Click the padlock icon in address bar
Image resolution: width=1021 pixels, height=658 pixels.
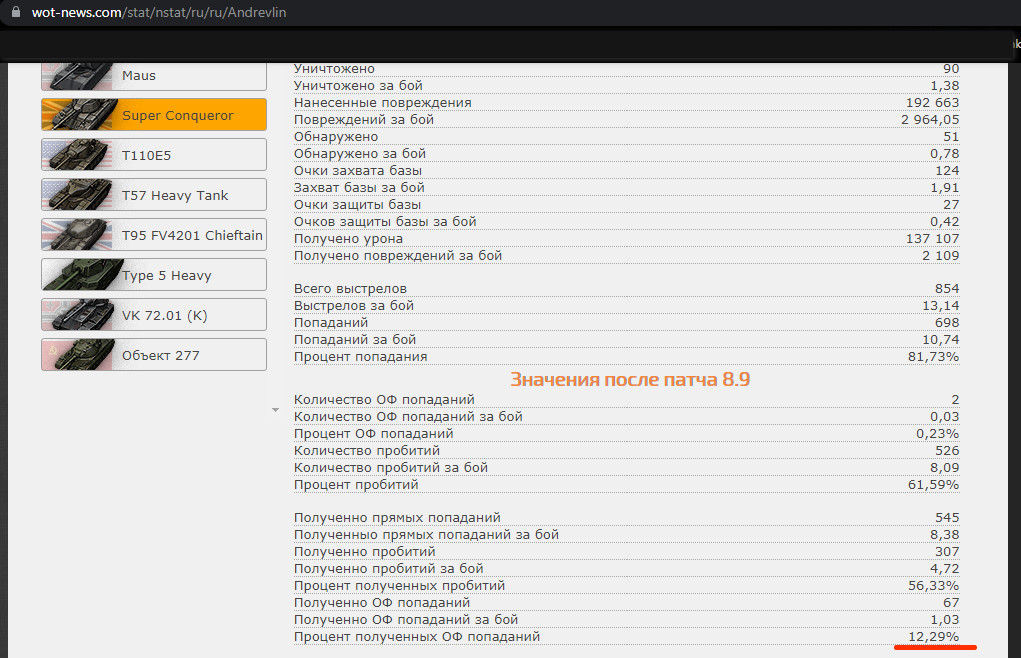pyautogui.click(x=15, y=13)
